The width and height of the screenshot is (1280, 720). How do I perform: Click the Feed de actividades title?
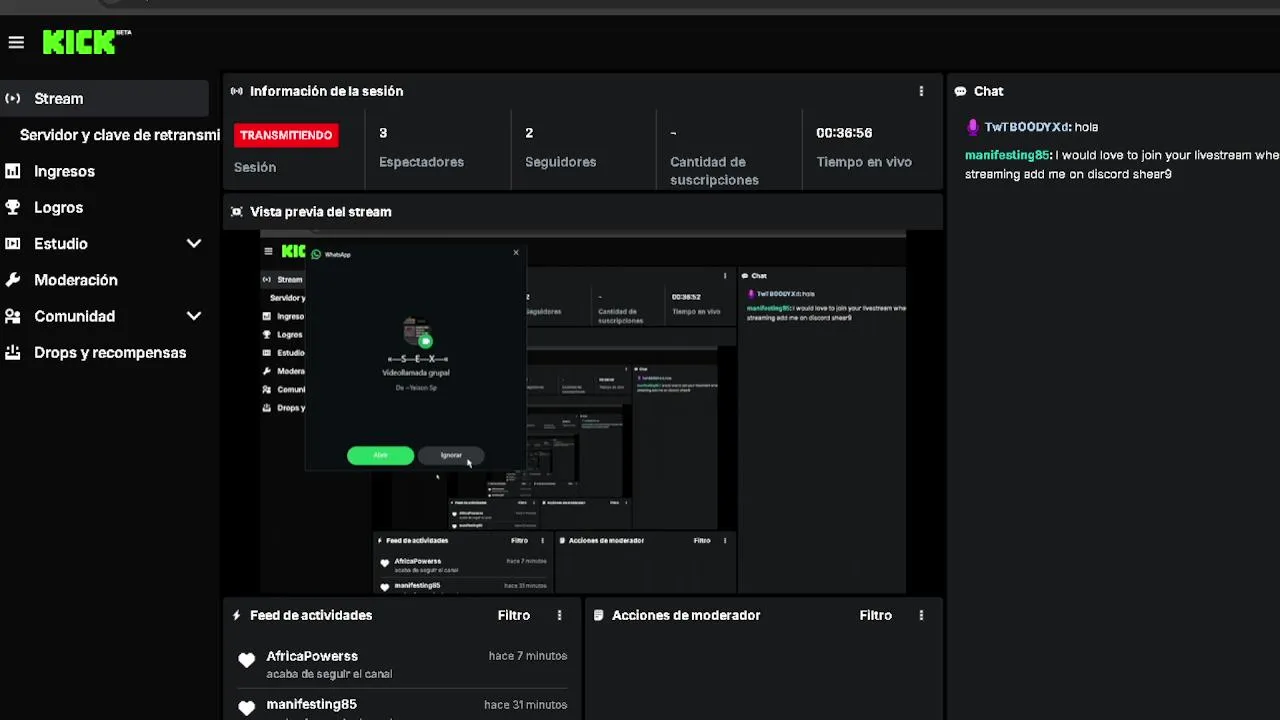point(311,615)
